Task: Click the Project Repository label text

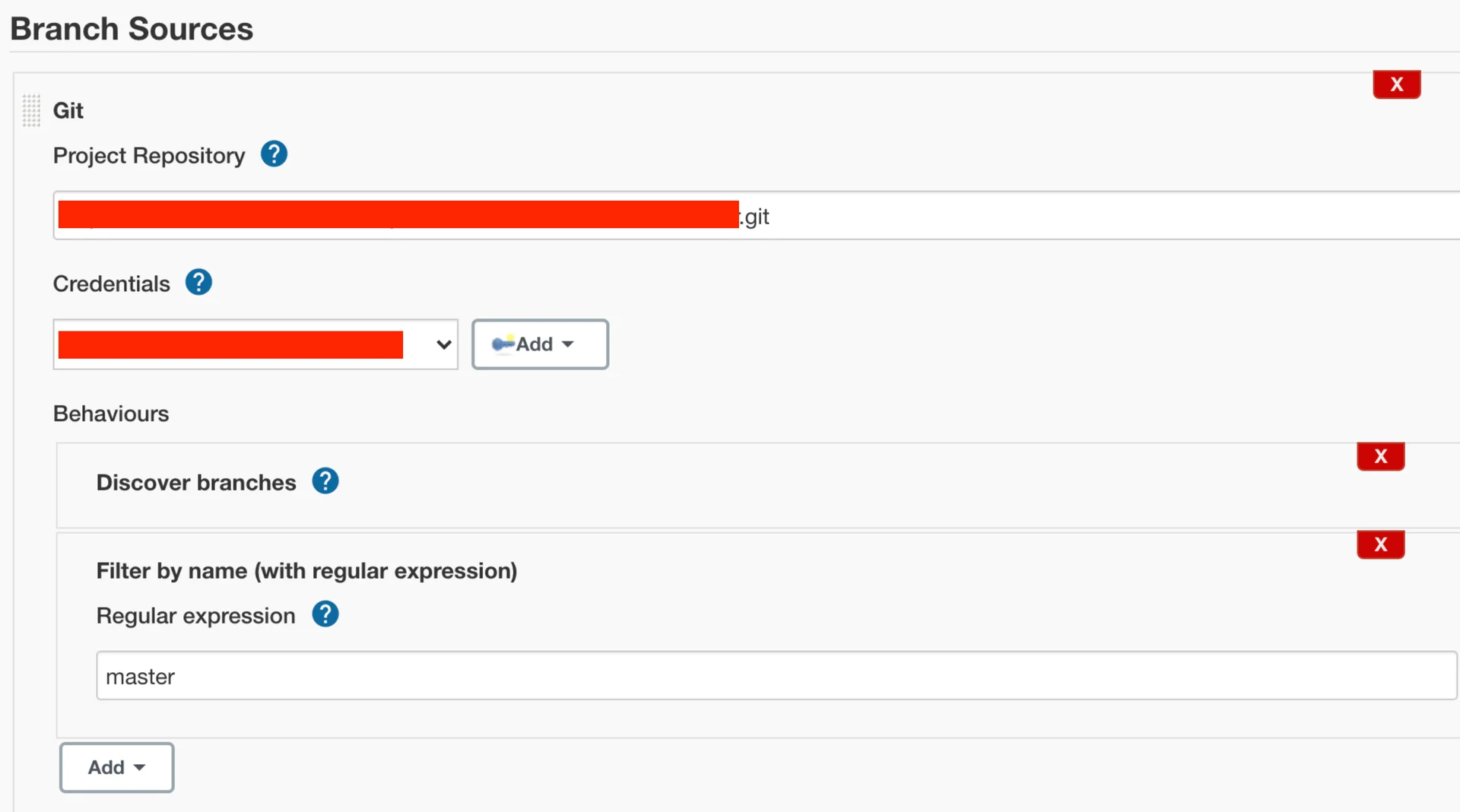Action: click(x=149, y=156)
